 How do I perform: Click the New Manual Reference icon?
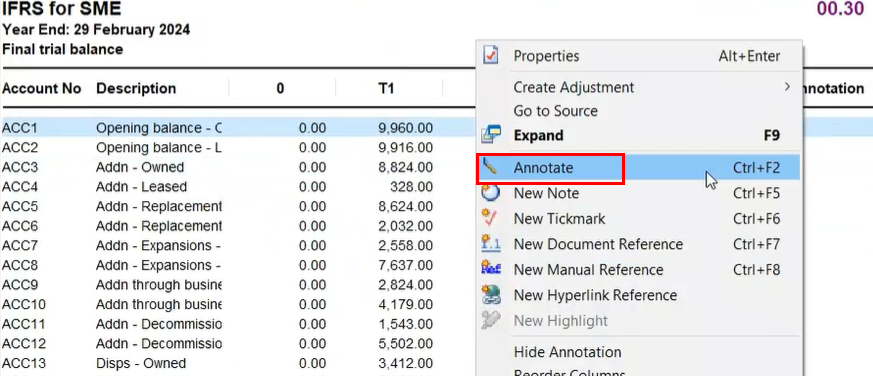(x=491, y=269)
